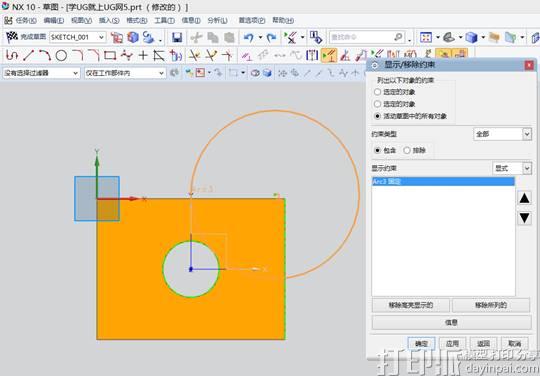Select the Quick Extend tool
This screenshot has width=540, height=376.
tap(211, 55)
